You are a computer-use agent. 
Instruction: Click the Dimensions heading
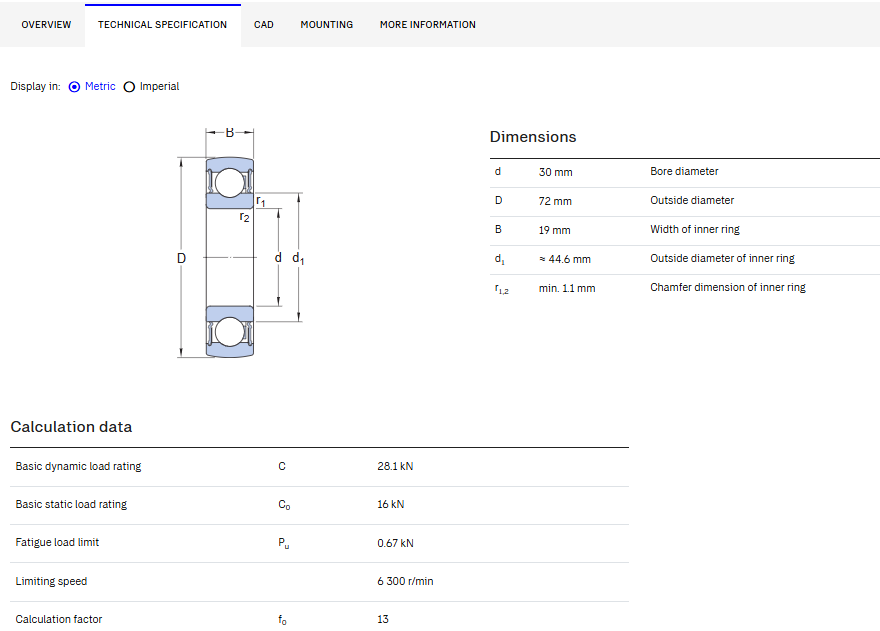click(x=533, y=137)
